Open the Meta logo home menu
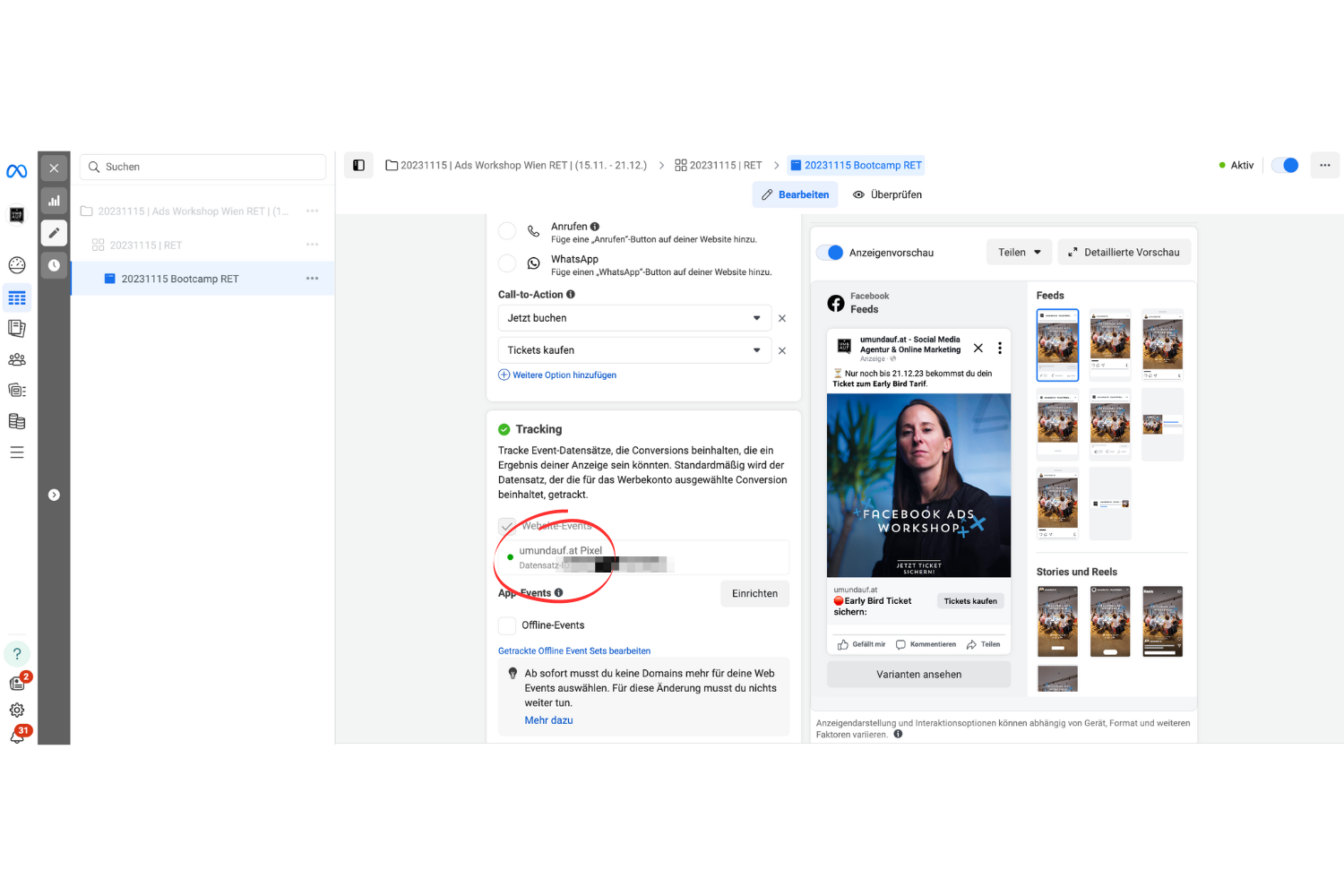The image size is (1344, 896). (16, 171)
